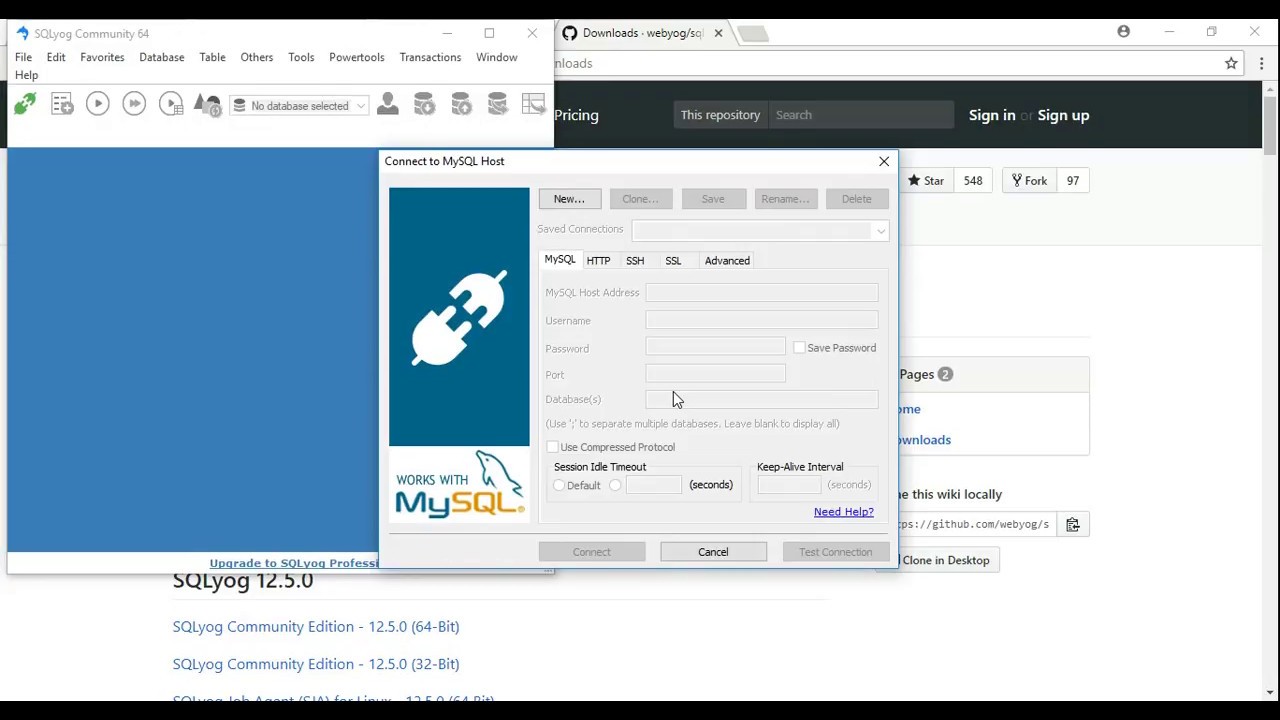Click the Rename... button
Screen dimensions: 1280x720
tap(785, 199)
